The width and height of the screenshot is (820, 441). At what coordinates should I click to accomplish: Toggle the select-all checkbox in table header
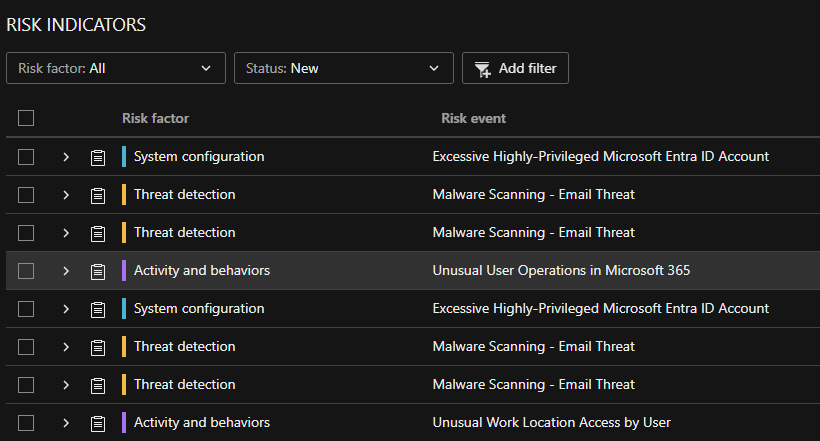(26, 118)
